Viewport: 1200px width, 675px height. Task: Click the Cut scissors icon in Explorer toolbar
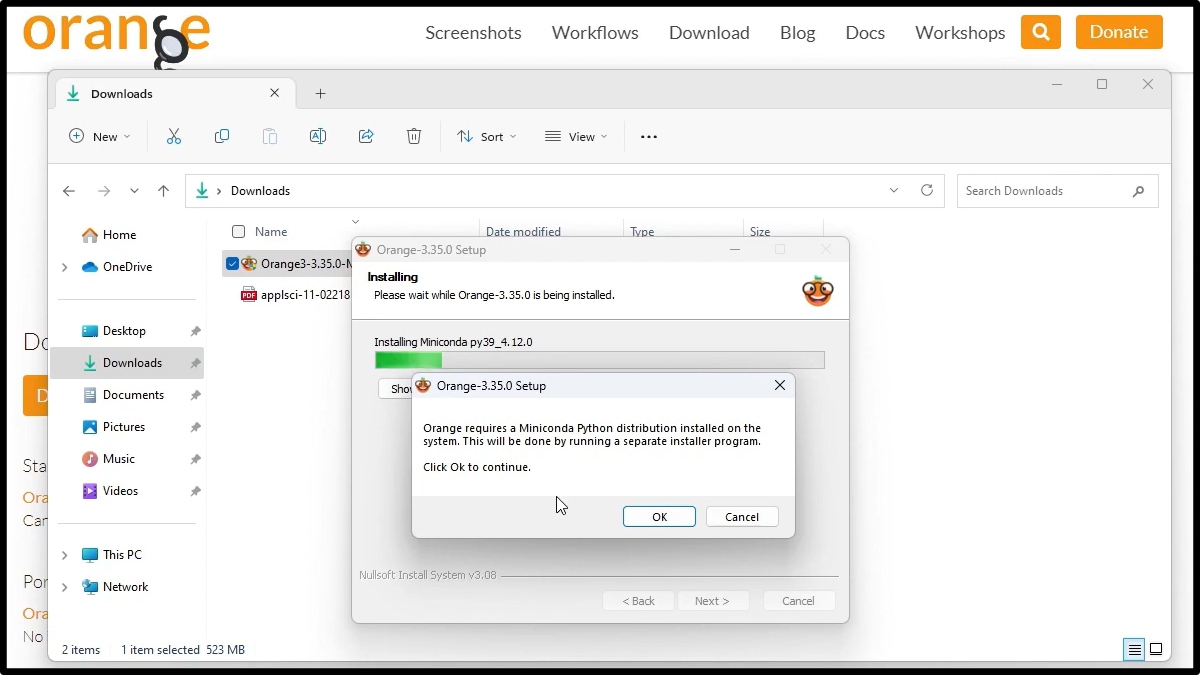click(174, 137)
